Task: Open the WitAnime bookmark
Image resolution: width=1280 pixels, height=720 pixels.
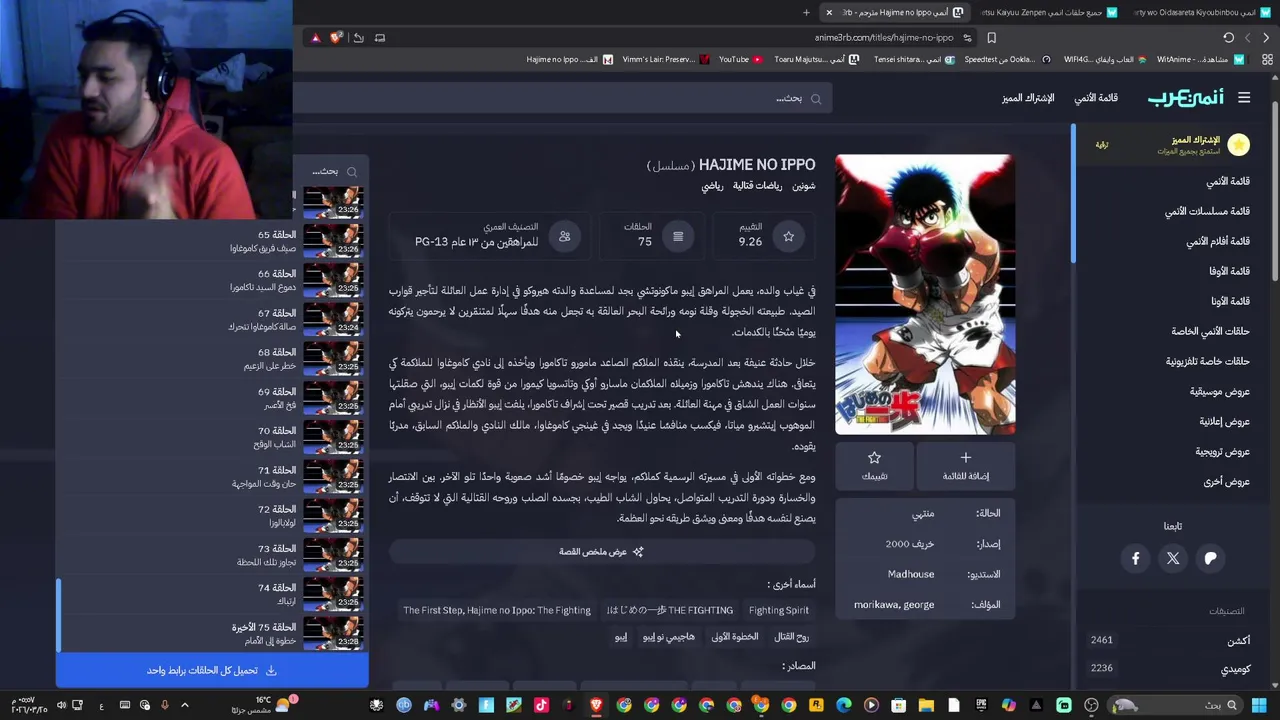Action: pos(1200,59)
